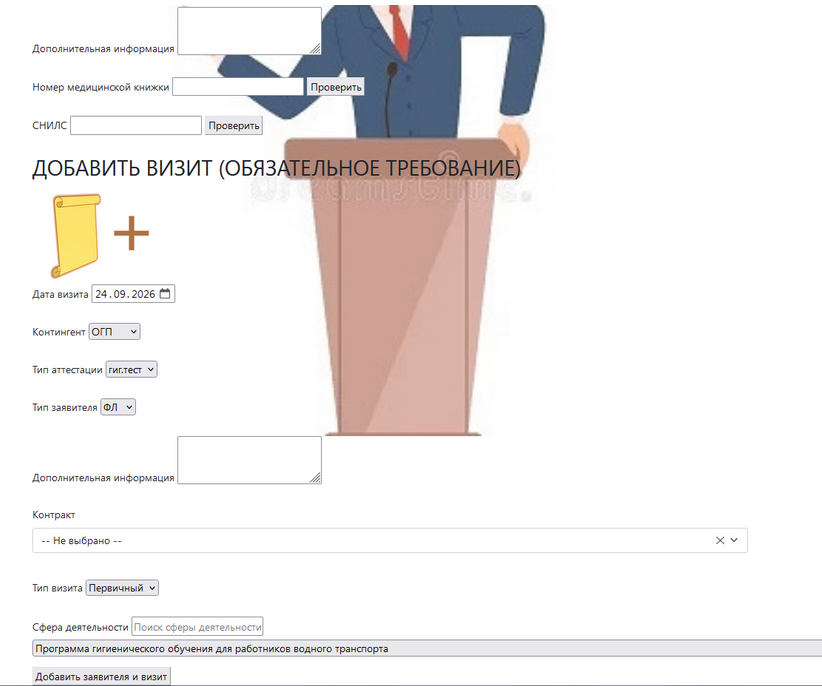This screenshot has height=686, width=822.
Task: Click the Тип визита label
Action: [58, 588]
